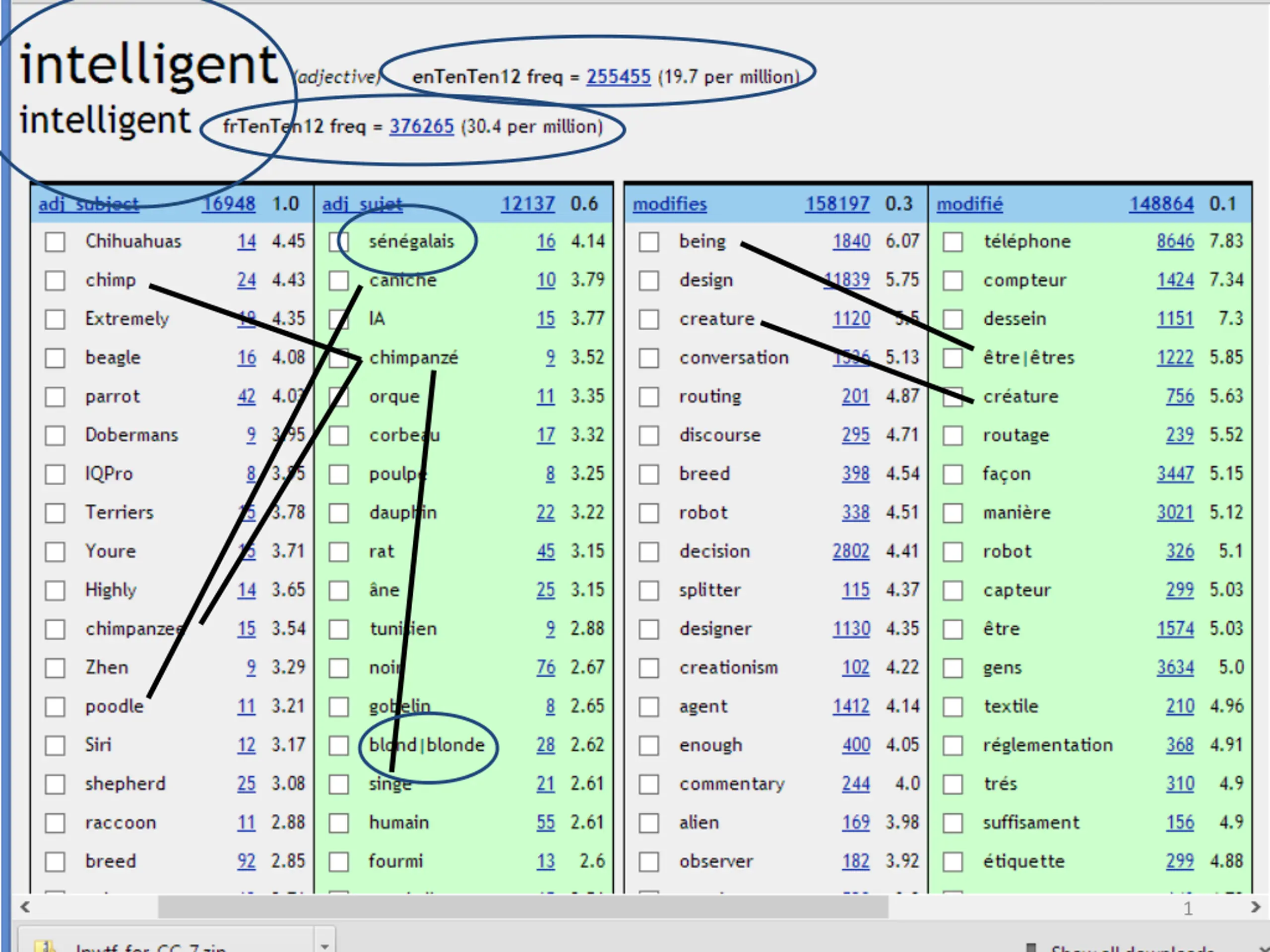Click Show all downloads link
This screenshot has height=952, width=1270.
(1131, 948)
